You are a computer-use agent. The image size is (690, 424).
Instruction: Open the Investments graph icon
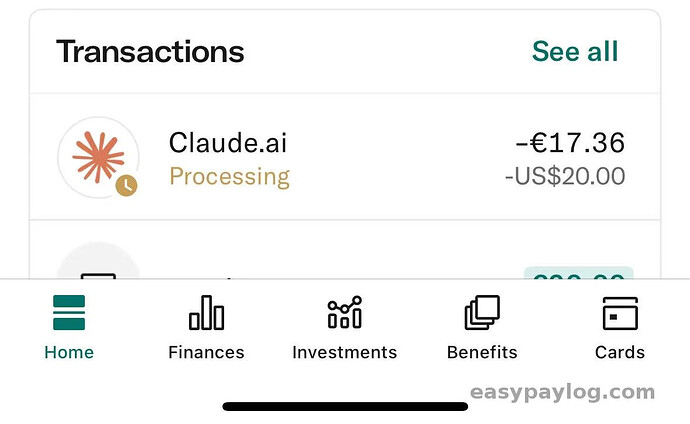point(345,312)
